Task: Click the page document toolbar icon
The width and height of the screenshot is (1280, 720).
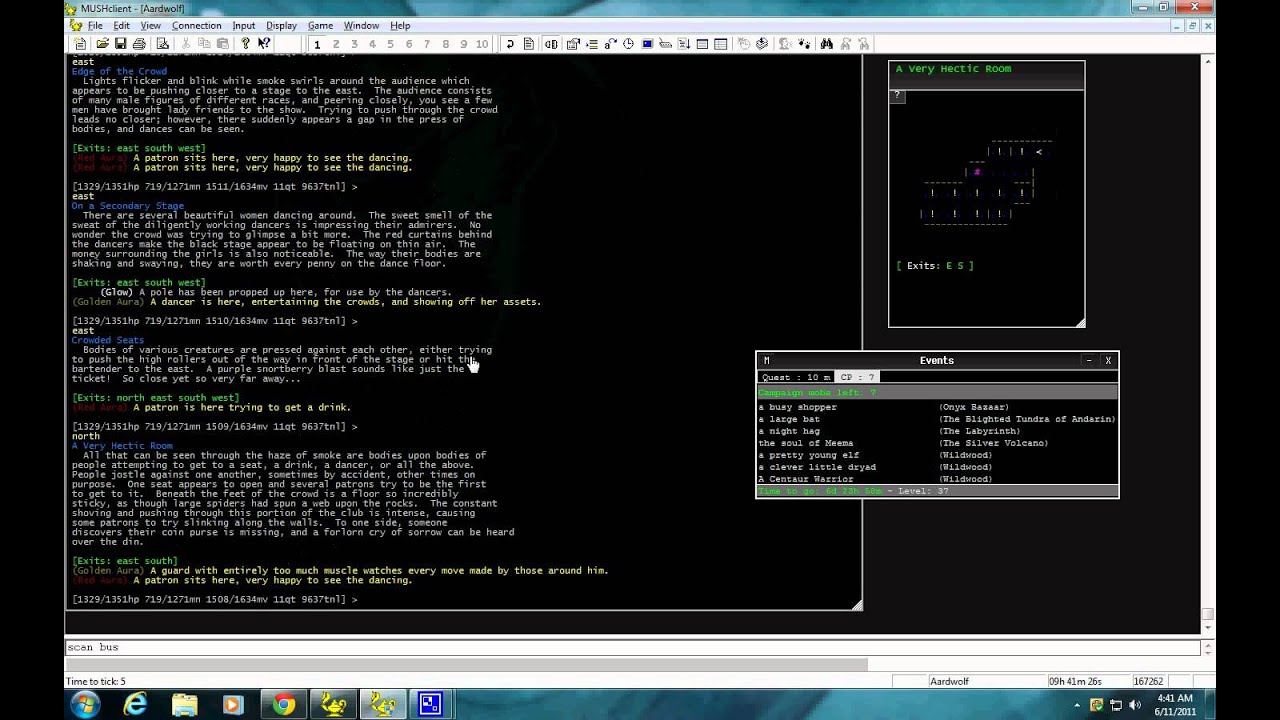Action: tap(529, 44)
